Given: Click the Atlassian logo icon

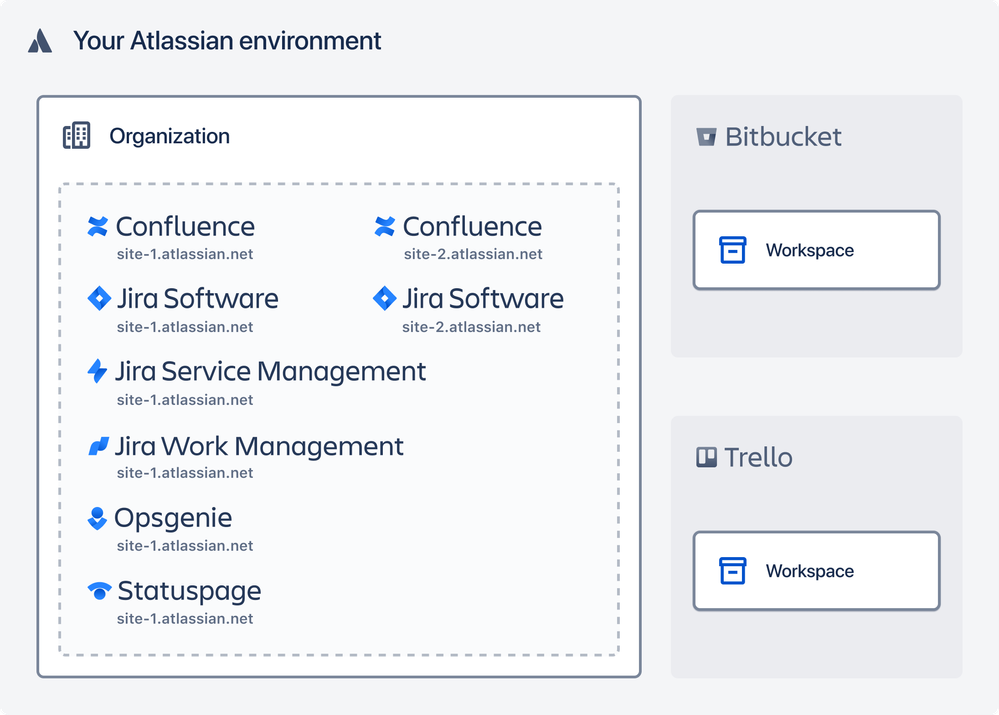Looking at the screenshot, I should coord(40,41).
